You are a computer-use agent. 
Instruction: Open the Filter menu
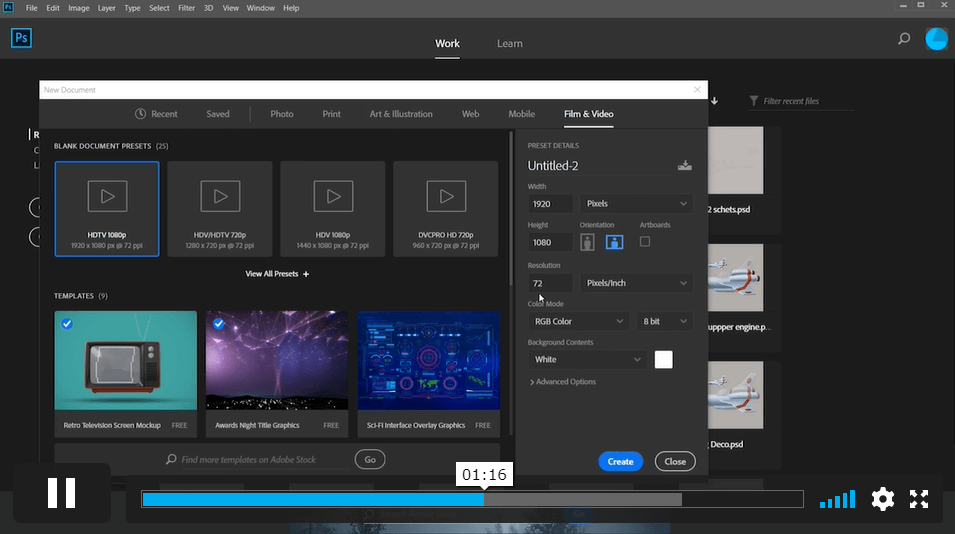[x=186, y=8]
